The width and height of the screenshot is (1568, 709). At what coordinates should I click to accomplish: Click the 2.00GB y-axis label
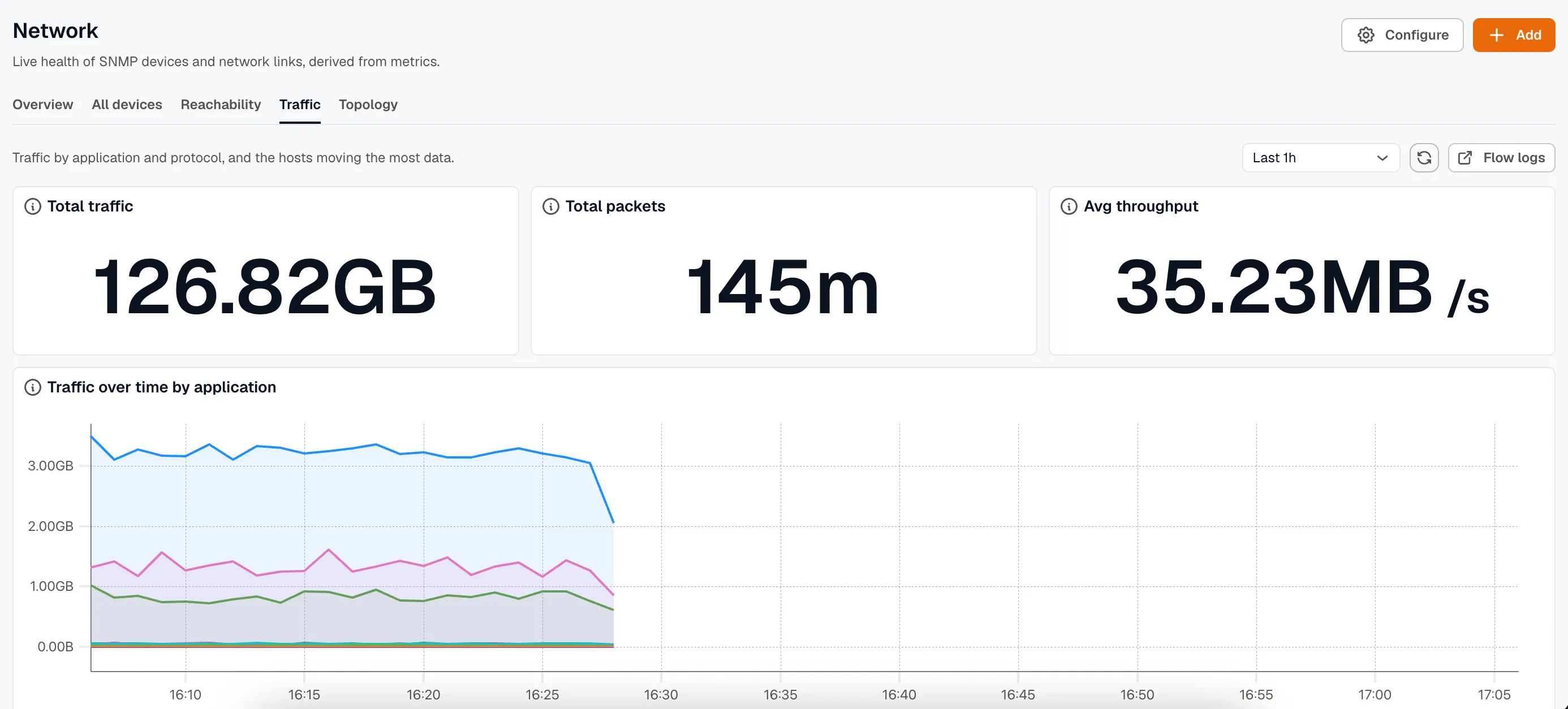point(50,526)
